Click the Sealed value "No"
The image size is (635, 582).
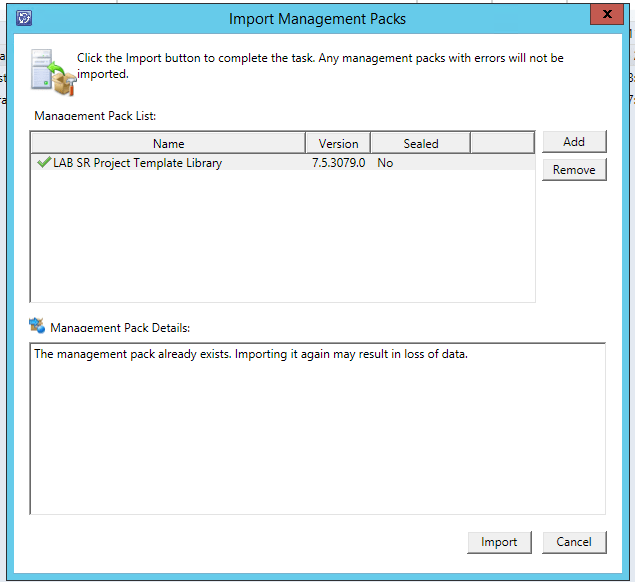click(x=385, y=163)
